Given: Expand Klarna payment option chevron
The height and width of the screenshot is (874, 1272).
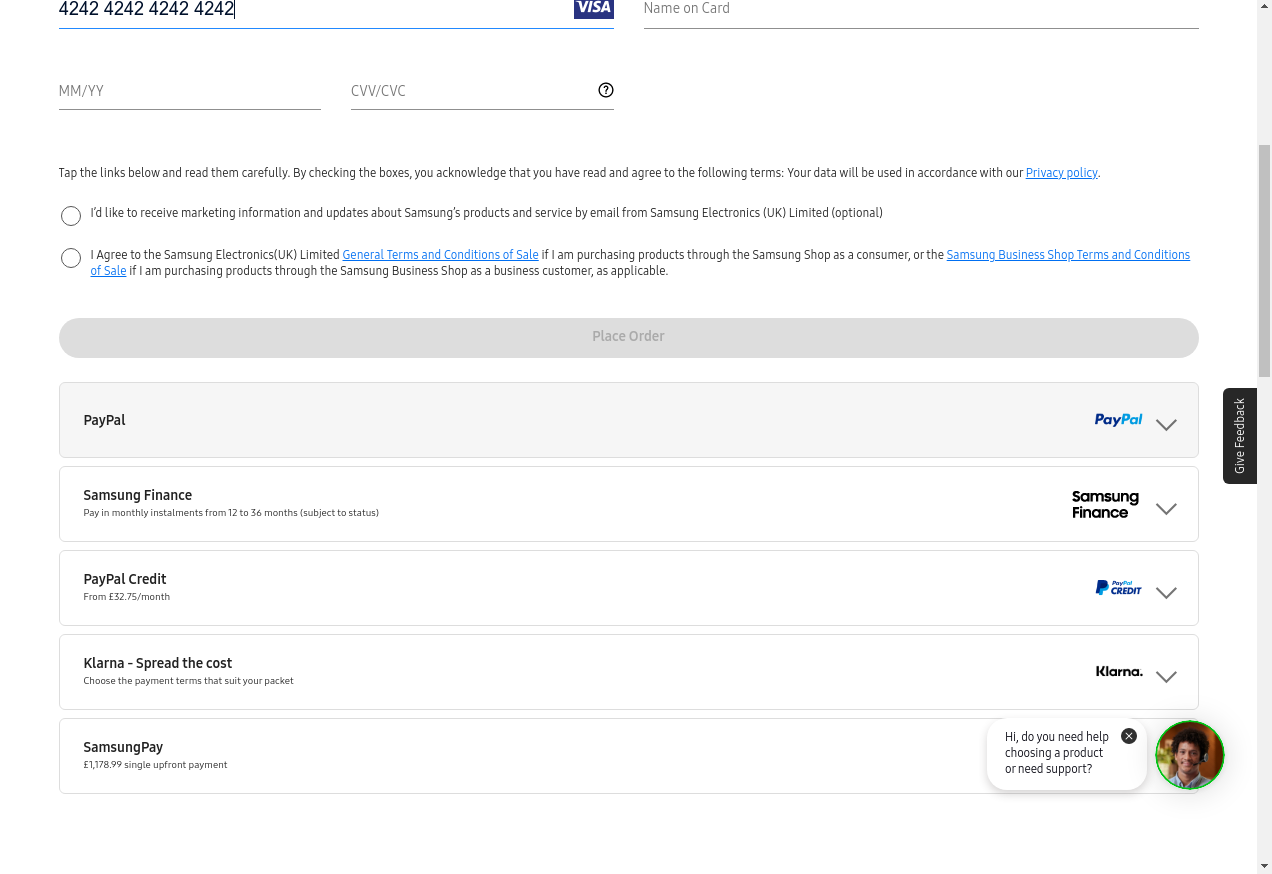Looking at the screenshot, I should [1166, 676].
